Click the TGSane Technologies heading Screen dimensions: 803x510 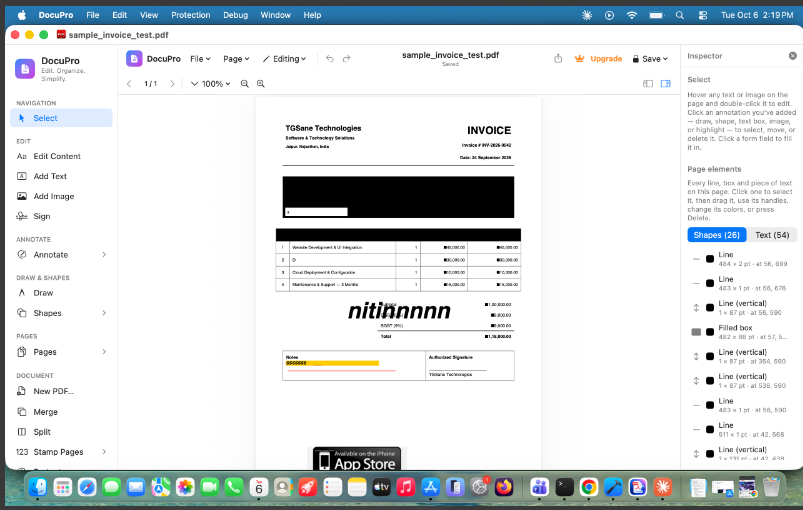point(323,128)
